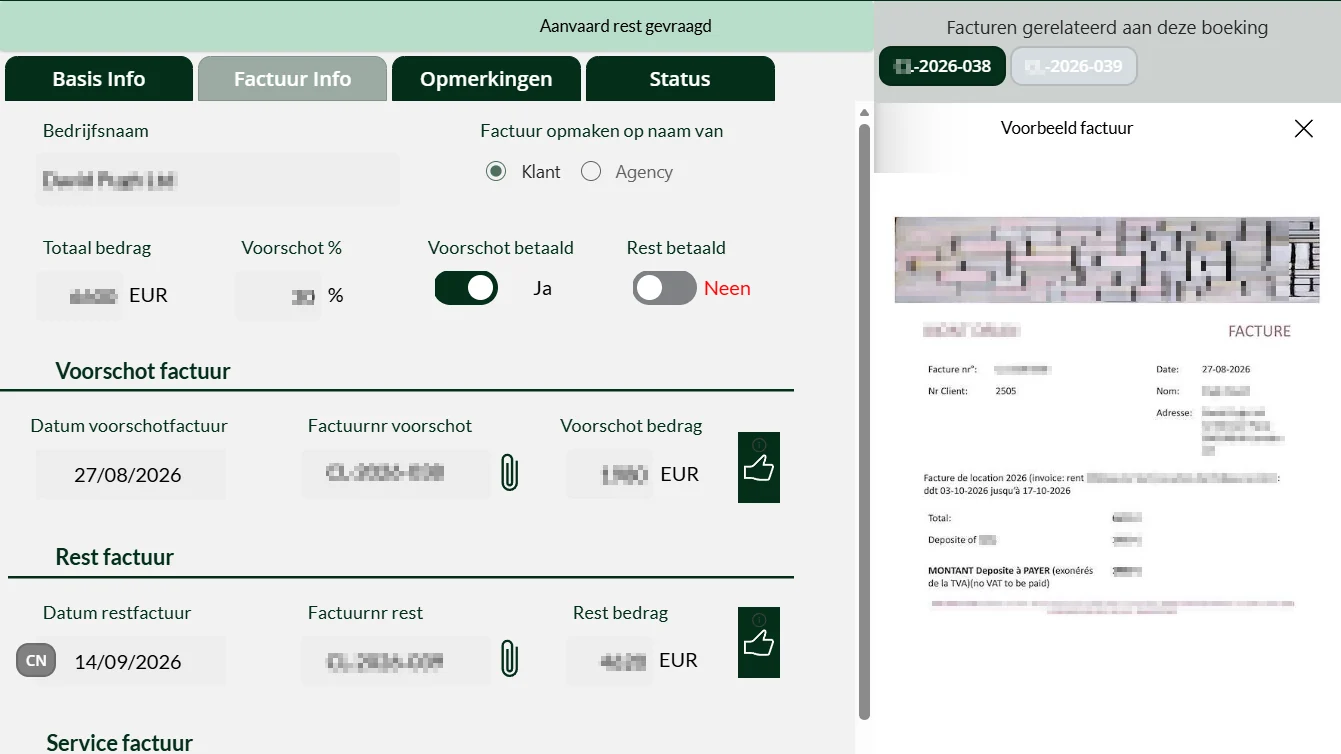Click the Factuurnr voorschot field
The width and height of the screenshot is (1341, 754).
(396, 473)
